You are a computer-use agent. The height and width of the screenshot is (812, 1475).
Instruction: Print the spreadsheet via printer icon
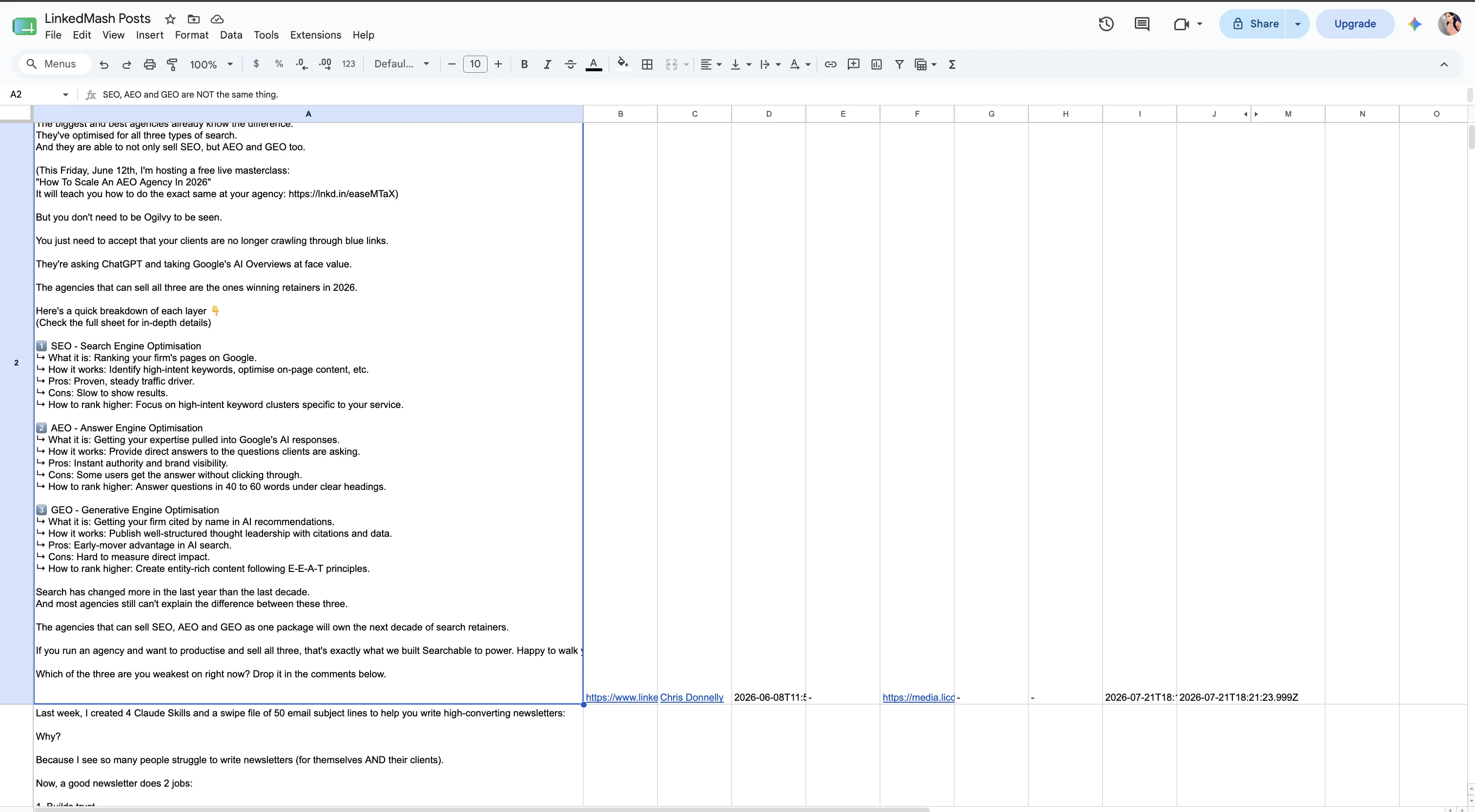149,65
